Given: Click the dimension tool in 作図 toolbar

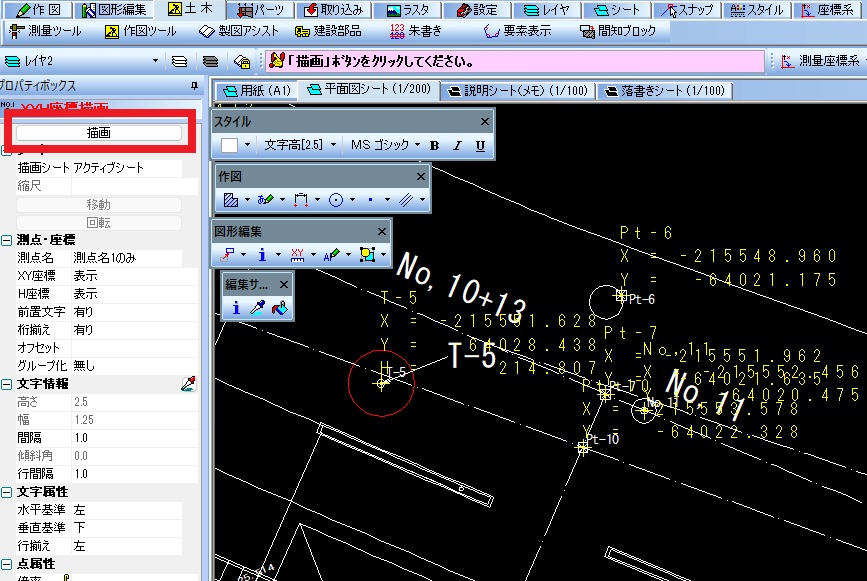Looking at the screenshot, I should [301, 200].
